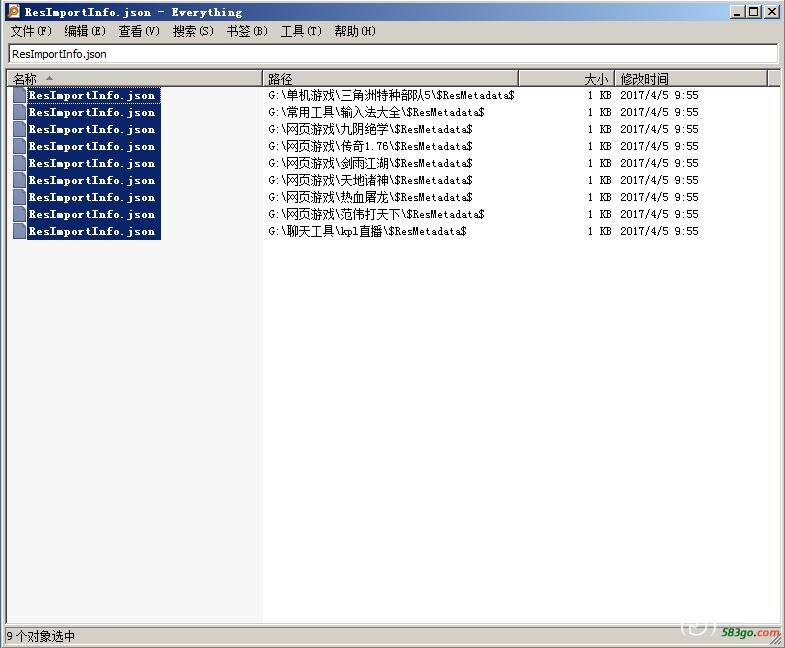Select ResImportInfo.json in 剑雨江湖 folder
Viewport: 785px width, 648px height.
coord(94,163)
